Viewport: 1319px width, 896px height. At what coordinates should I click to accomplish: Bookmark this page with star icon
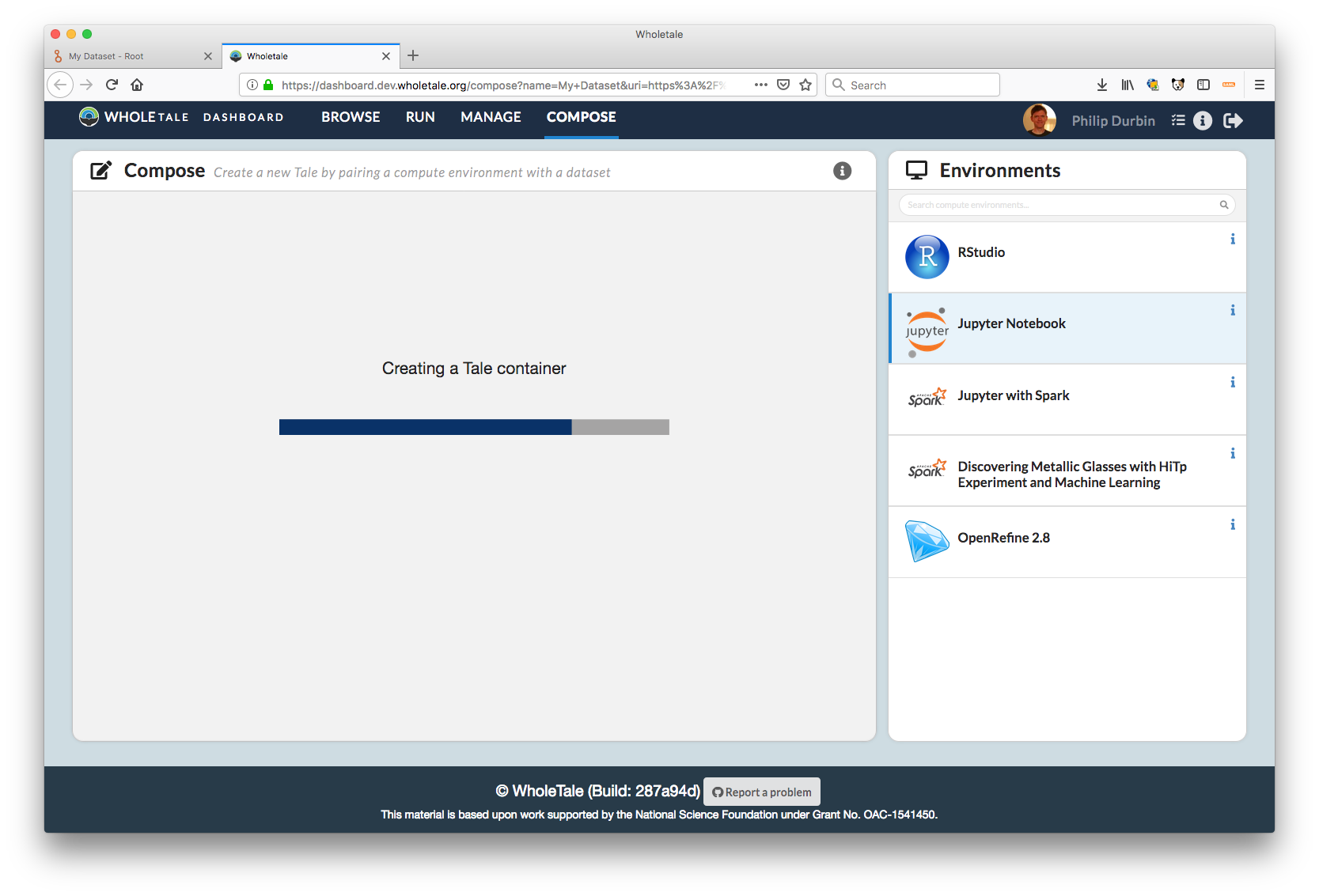coord(805,85)
